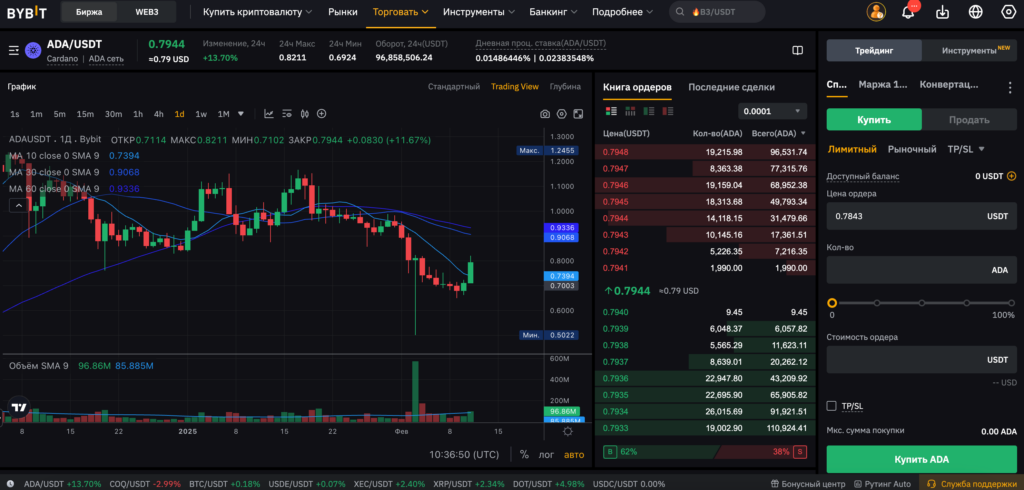Image resolution: width=1024 pixels, height=490 pixels.
Task: Toggle the percent scale on chart
Action: pos(524,454)
